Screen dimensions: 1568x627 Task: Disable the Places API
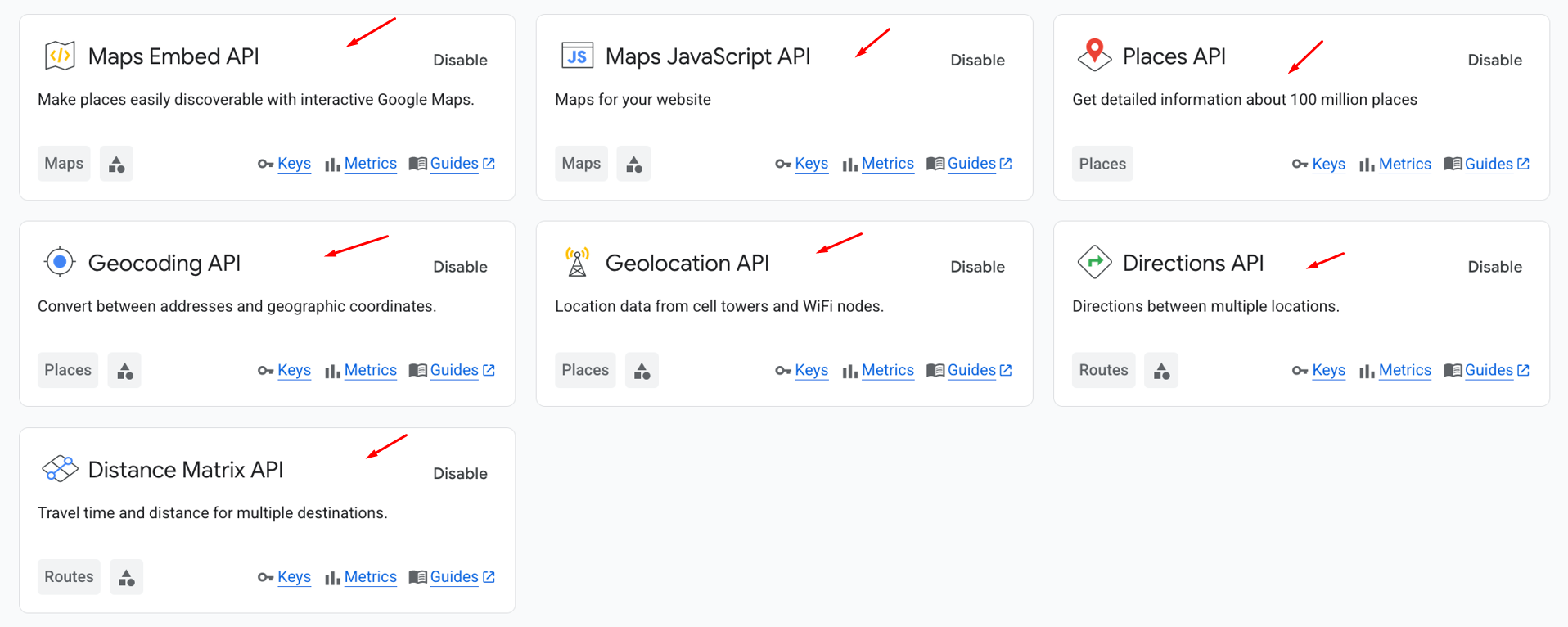point(1494,60)
